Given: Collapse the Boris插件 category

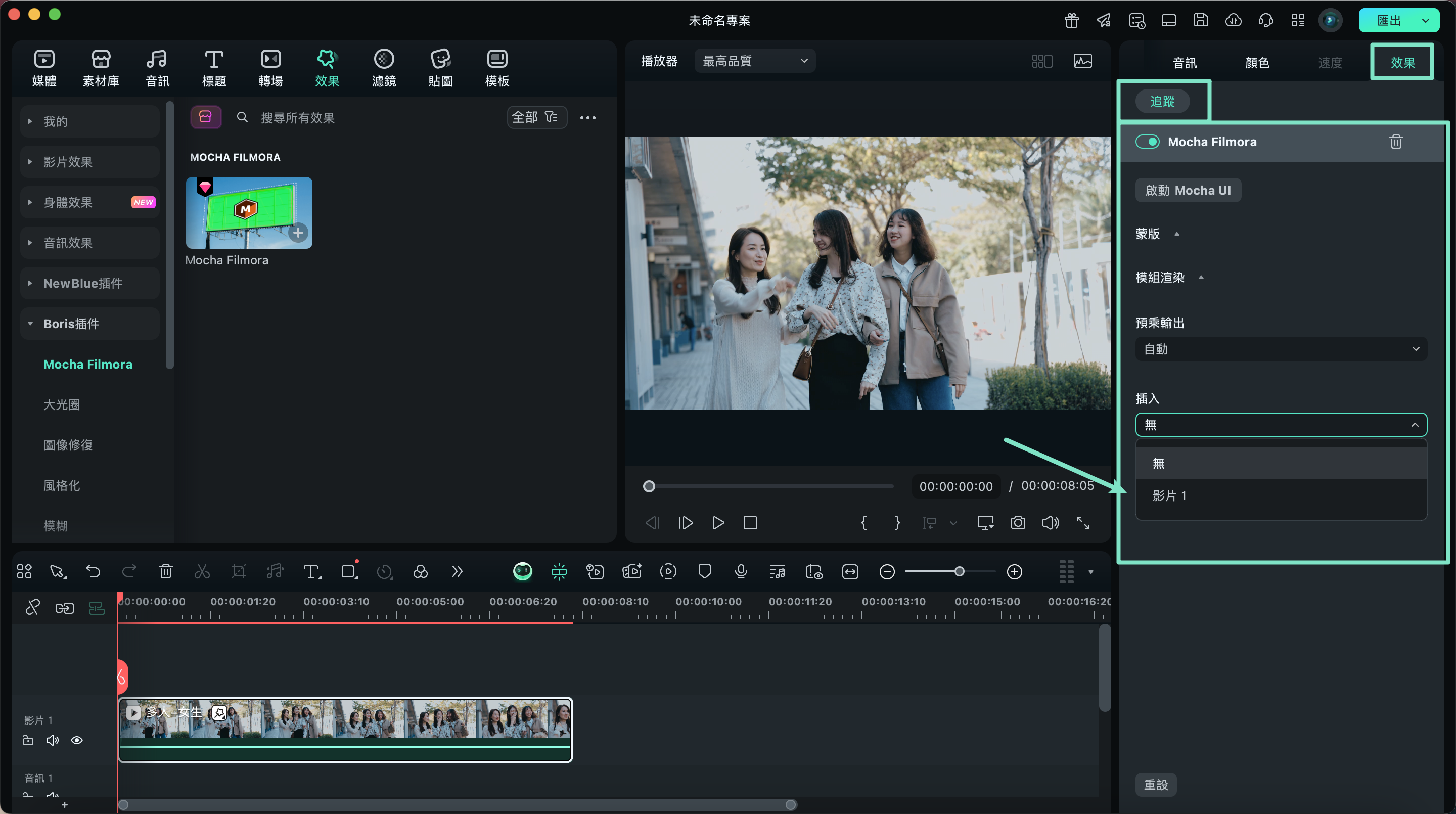Looking at the screenshot, I should click(90, 324).
